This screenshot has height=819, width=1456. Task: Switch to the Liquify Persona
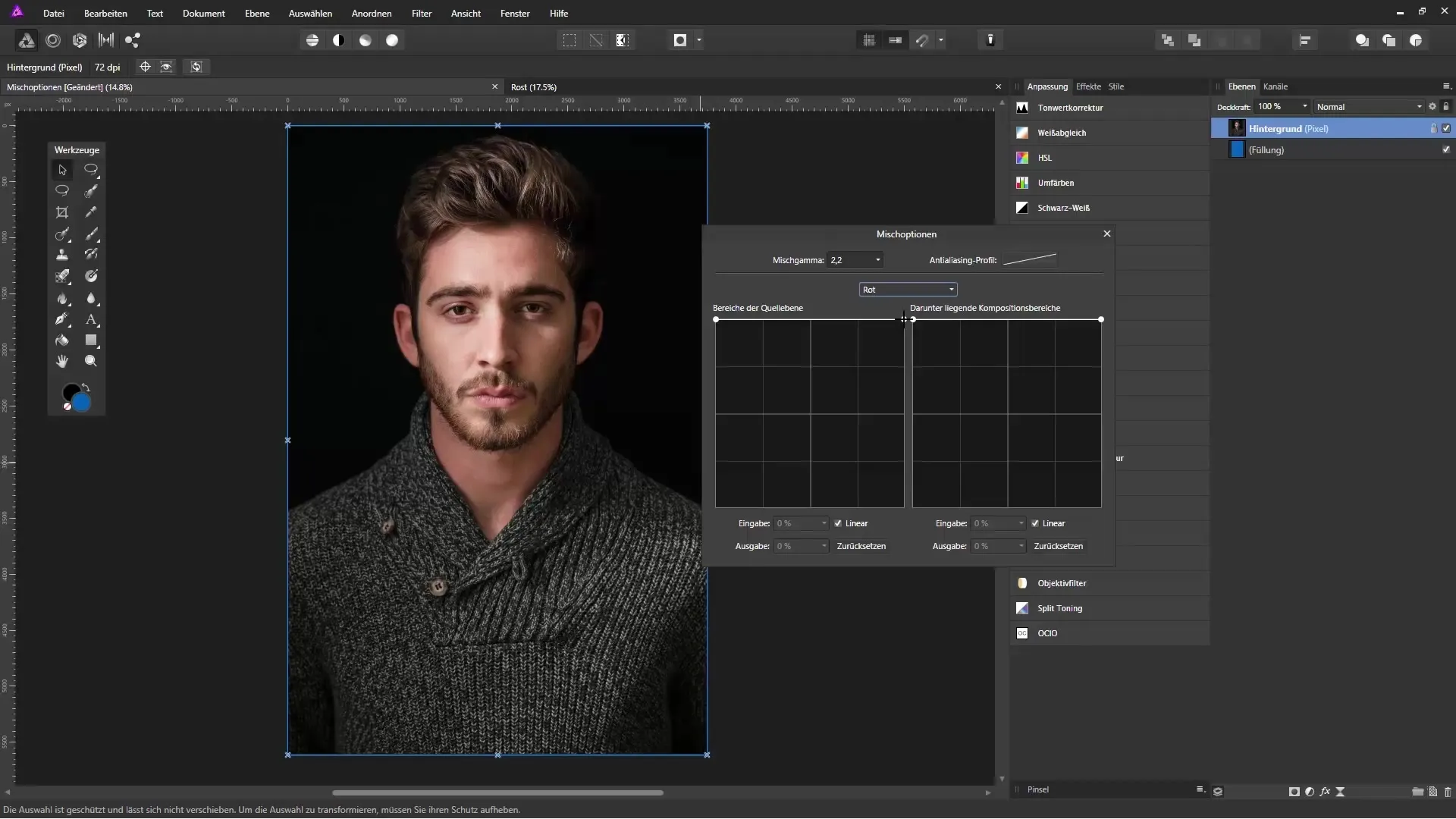tap(53, 40)
